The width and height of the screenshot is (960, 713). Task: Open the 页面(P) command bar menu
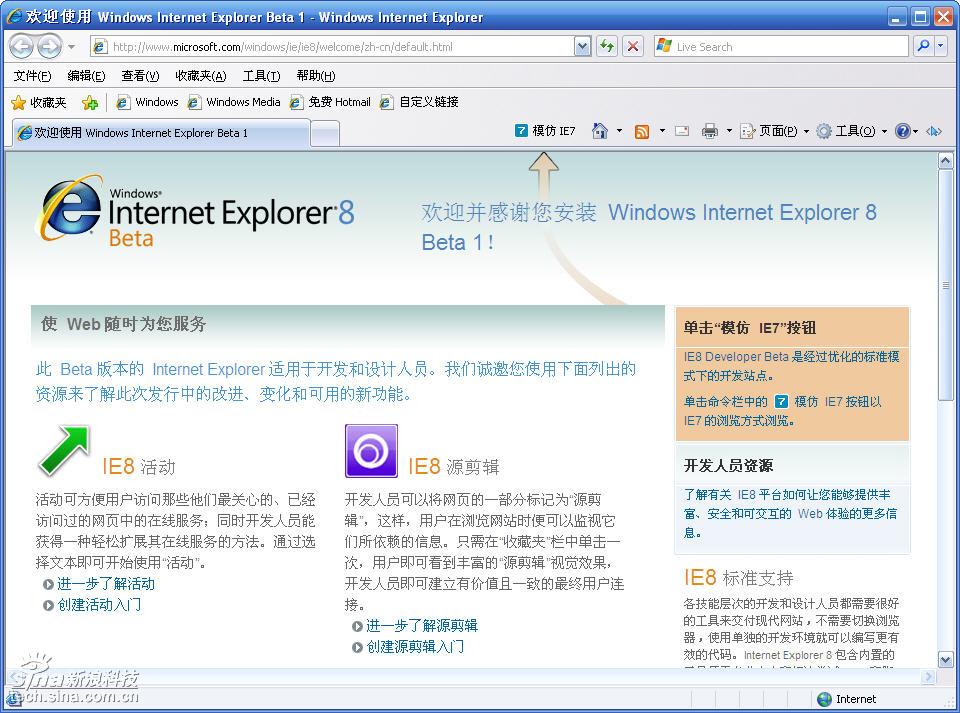pyautogui.click(x=774, y=131)
